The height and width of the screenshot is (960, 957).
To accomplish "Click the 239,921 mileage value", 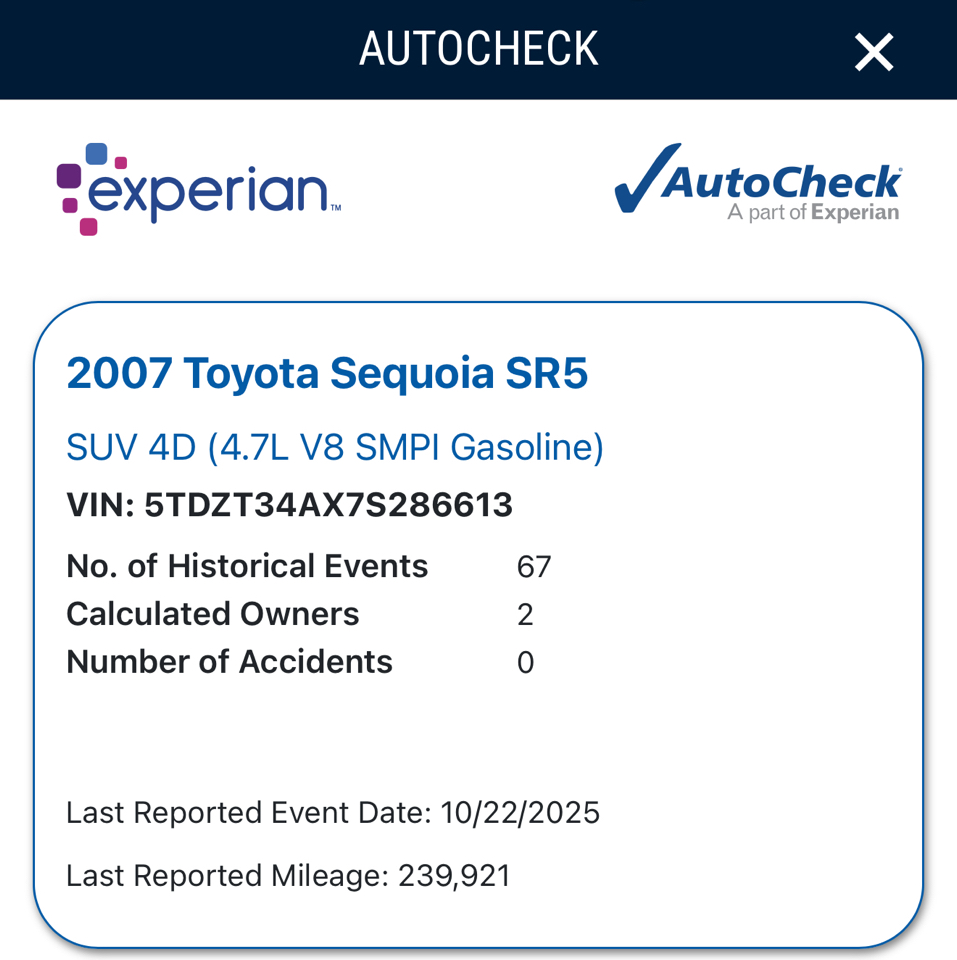I will pos(454,876).
